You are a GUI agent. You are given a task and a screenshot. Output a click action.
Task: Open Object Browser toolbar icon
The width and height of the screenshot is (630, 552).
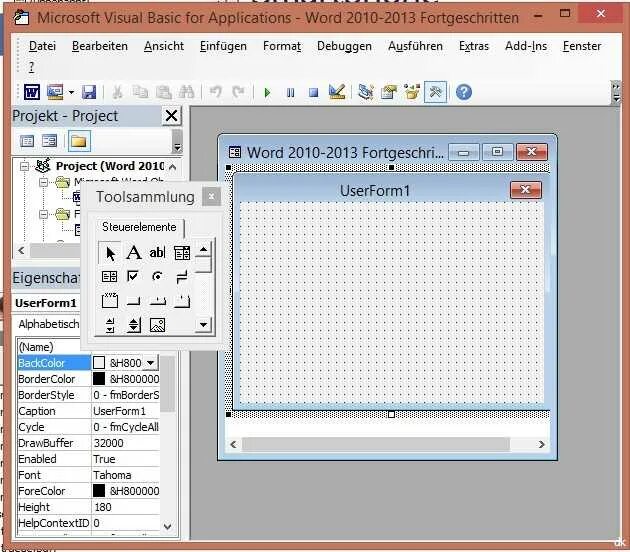tap(412, 92)
